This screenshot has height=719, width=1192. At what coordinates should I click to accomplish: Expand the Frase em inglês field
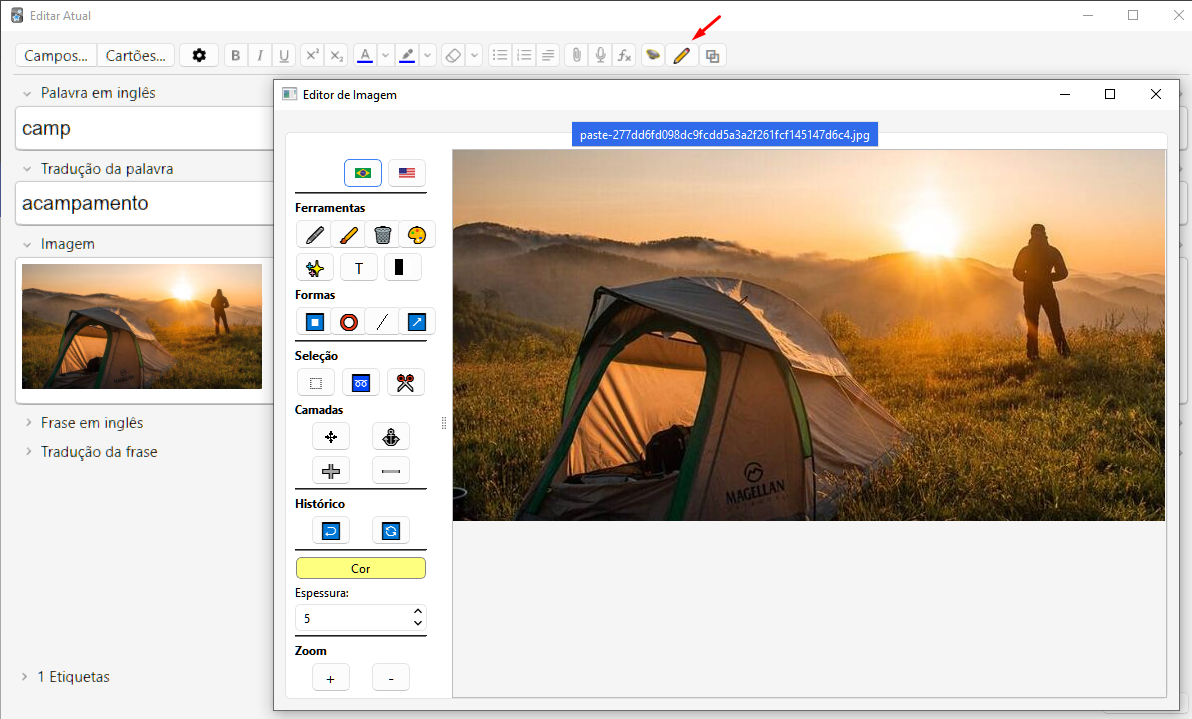tap(27, 423)
